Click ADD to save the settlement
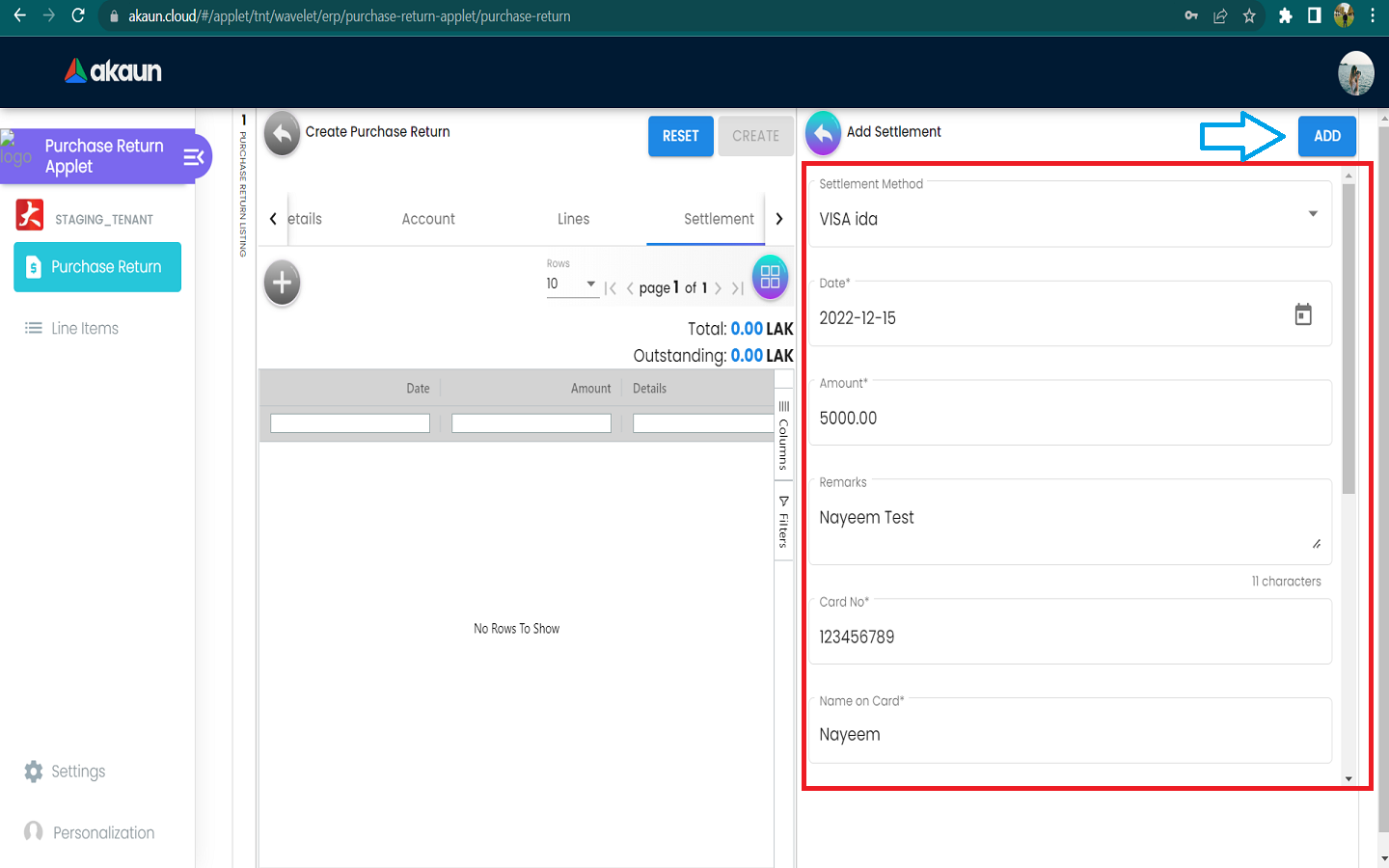The height and width of the screenshot is (868, 1389). pos(1327,136)
